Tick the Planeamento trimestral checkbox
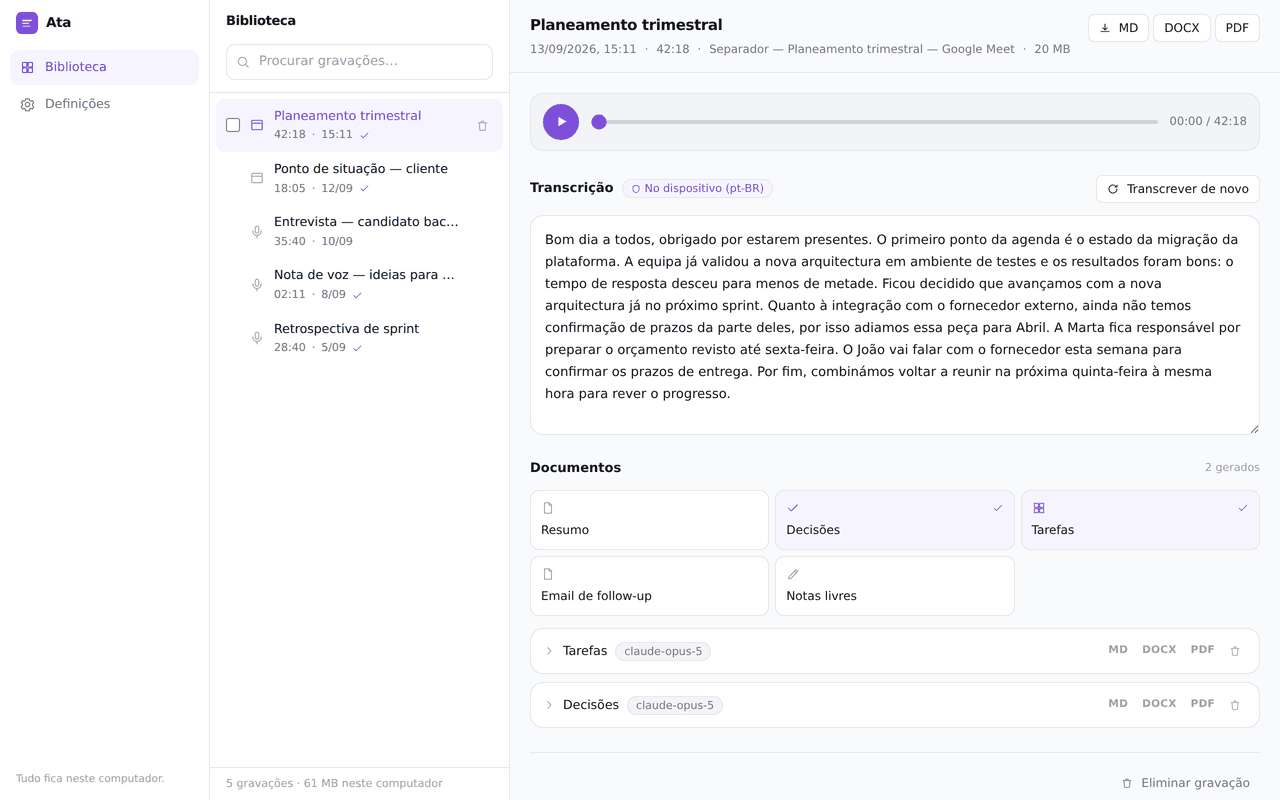The image size is (1280, 800). pos(233,125)
